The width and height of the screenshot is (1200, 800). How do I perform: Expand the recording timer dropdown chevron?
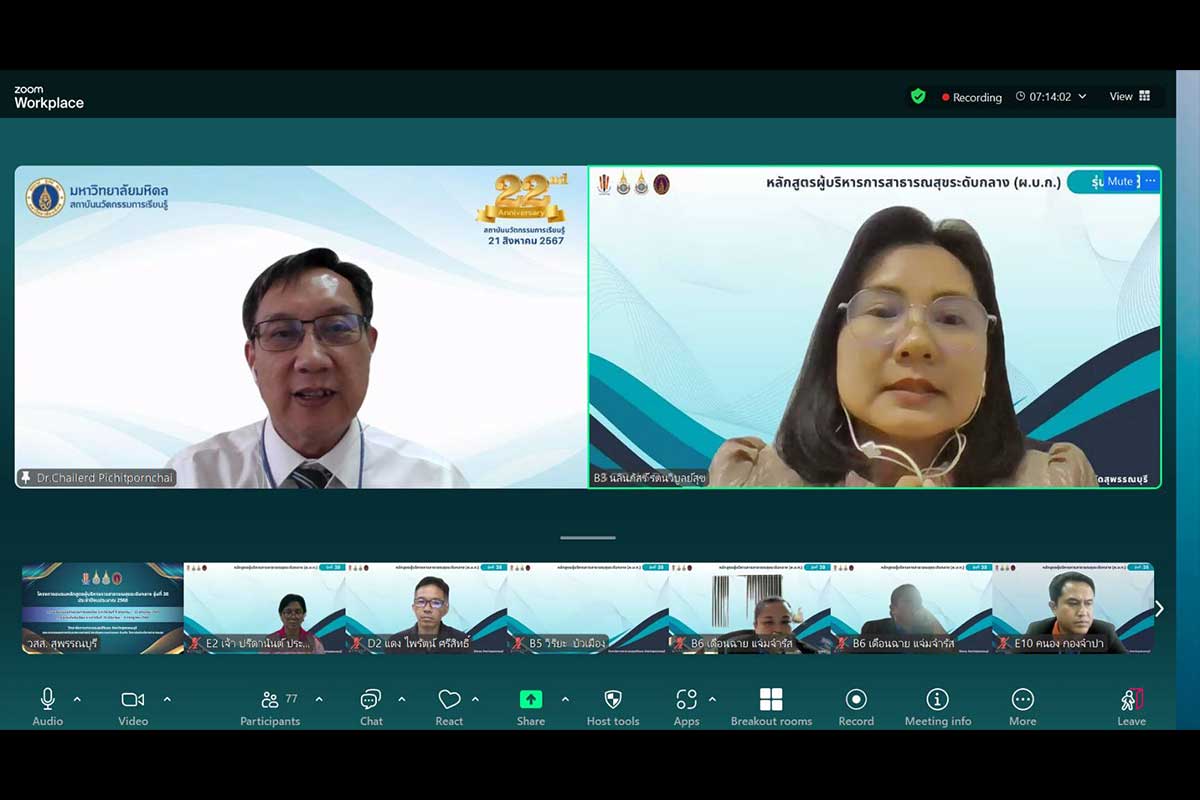(x=1082, y=97)
